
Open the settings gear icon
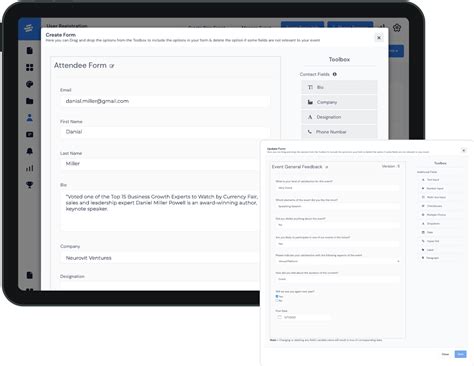(x=397, y=28)
